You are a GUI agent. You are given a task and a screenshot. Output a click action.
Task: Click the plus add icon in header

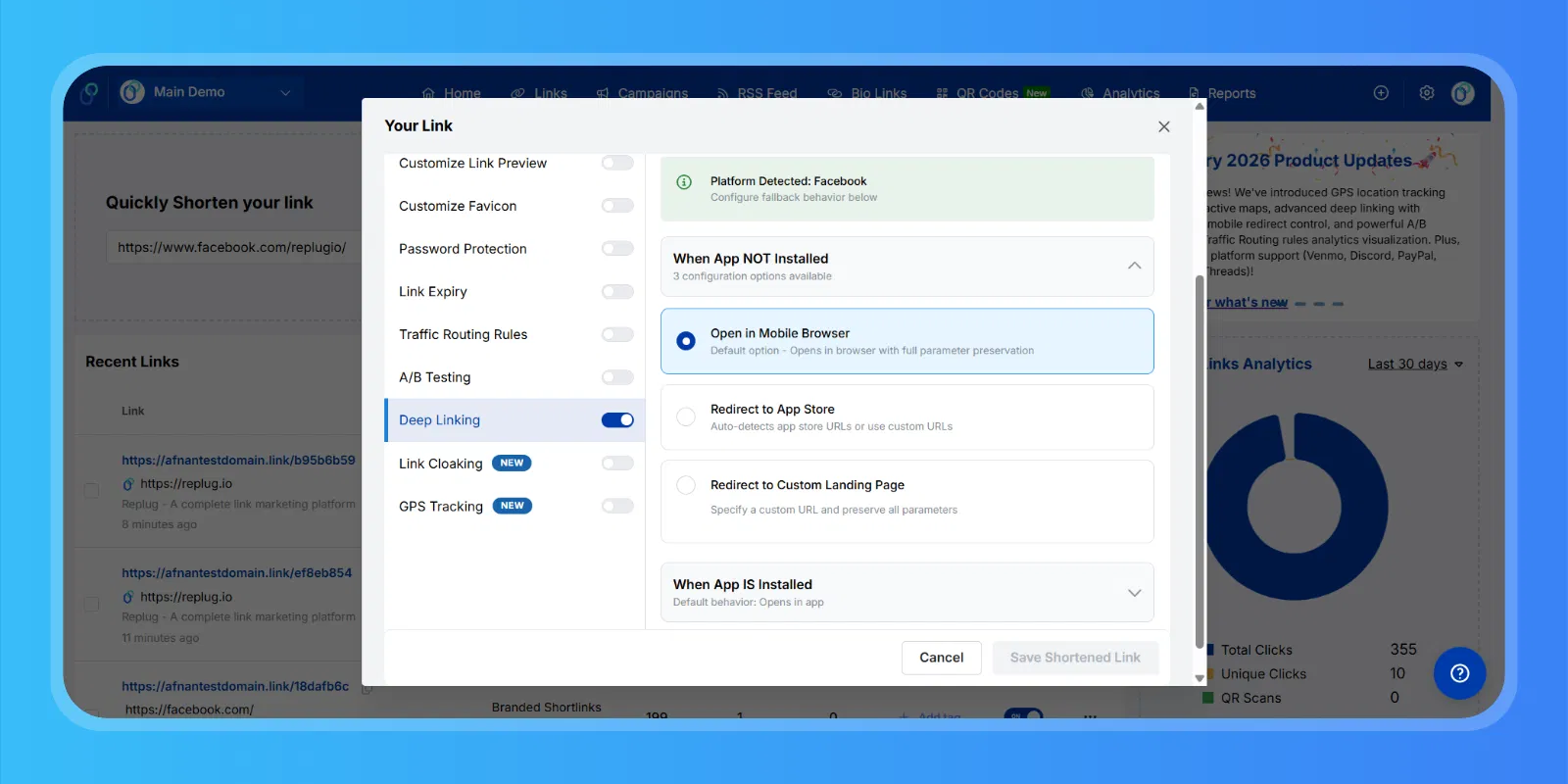click(1381, 93)
